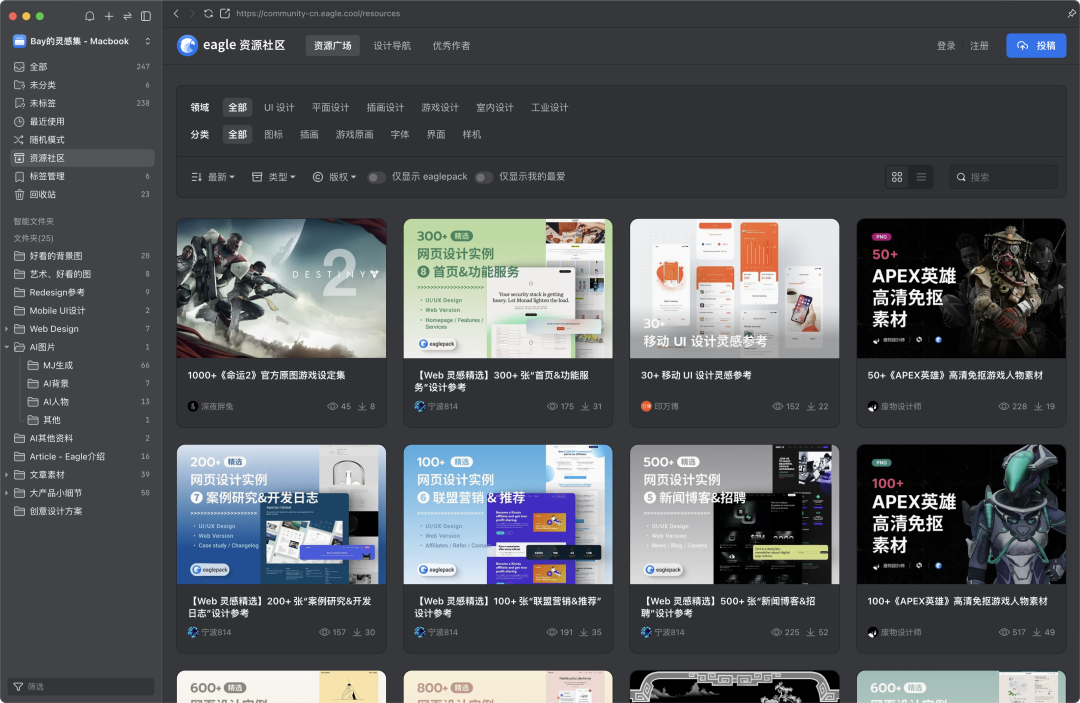Select the 优秀作者 tab

pyautogui.click(x=451, y=45)
